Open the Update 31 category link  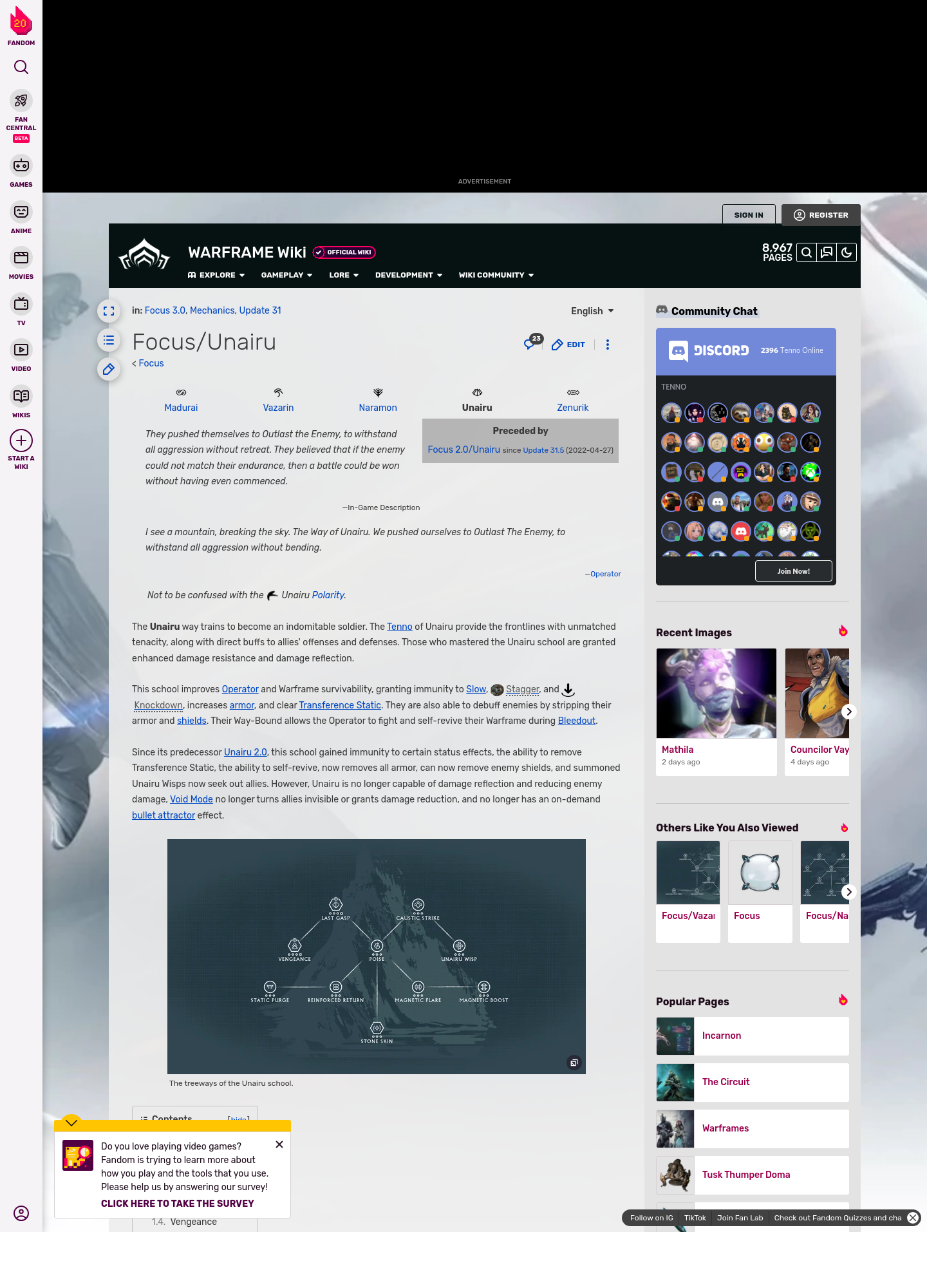point(260,310)
